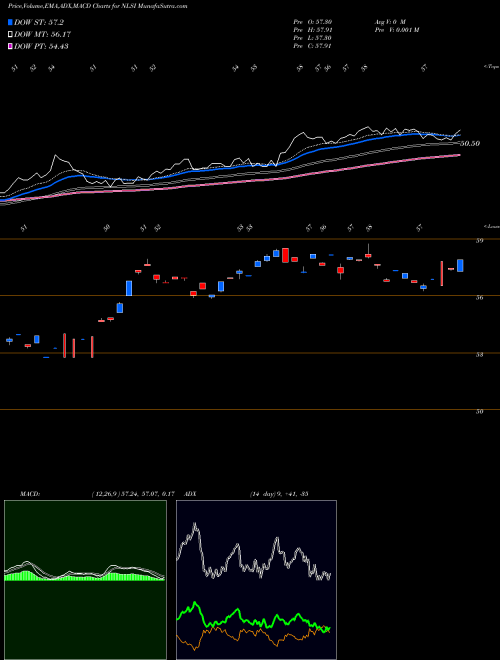Click the last blue candlestick on the right

coord(460,265)
